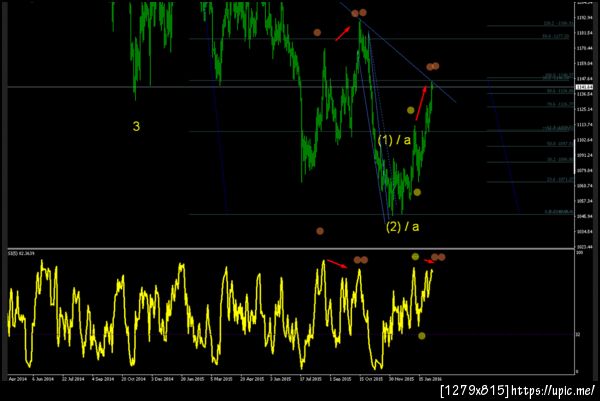This screenshot has width=600, height=401.
Task: Click the "1 Sep 2015" date label
Action: click(340, 379)
